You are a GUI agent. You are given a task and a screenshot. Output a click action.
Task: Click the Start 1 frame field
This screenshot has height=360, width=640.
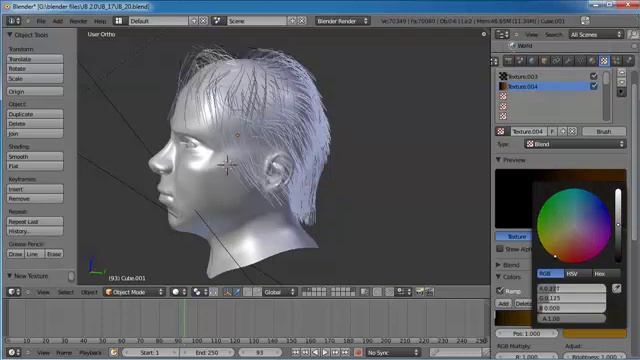(150, 352)
